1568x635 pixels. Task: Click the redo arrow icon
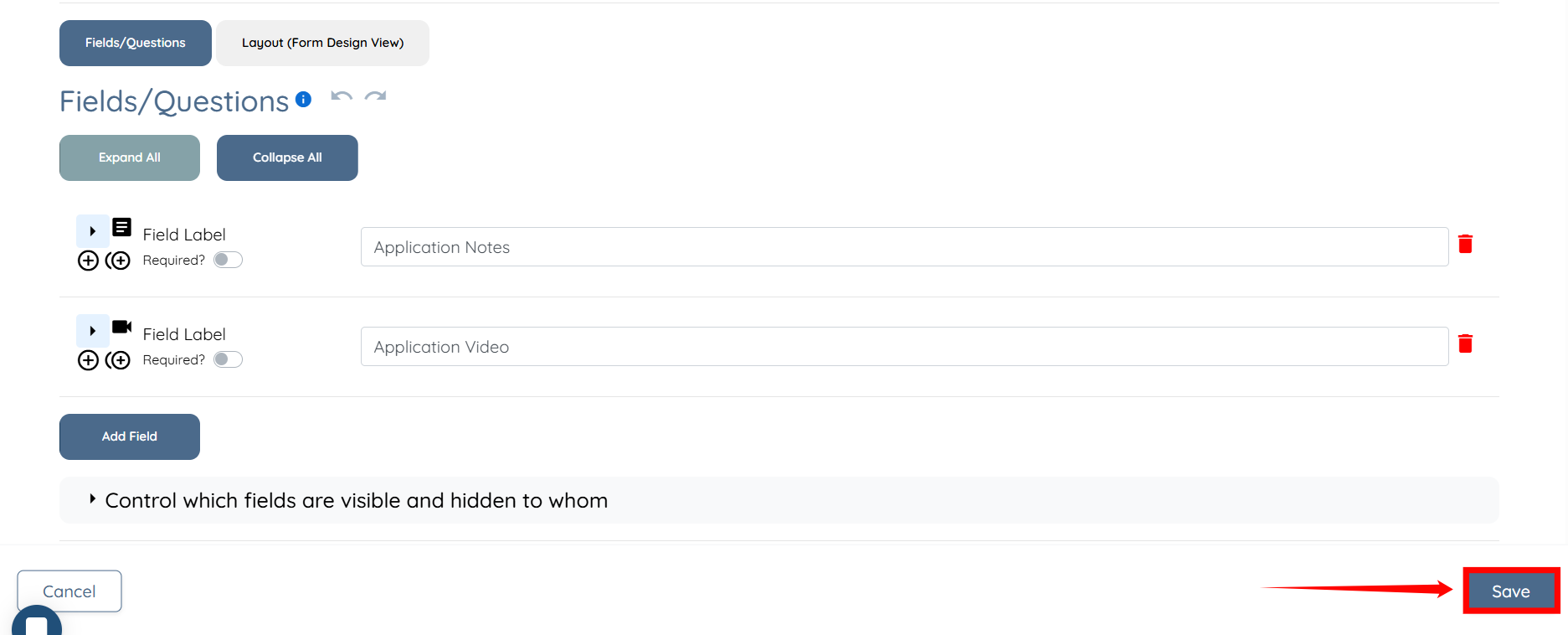pyautogui.click(x=375, y=96)
